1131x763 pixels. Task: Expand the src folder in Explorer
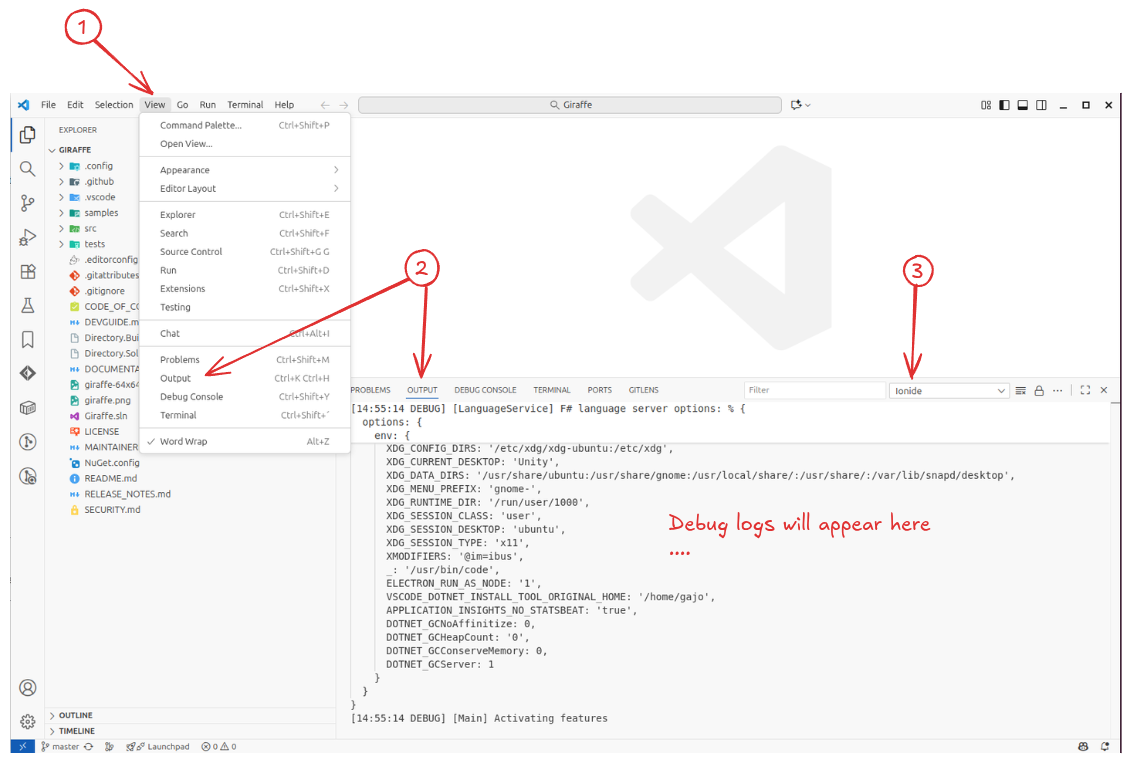tap(90, 229)
